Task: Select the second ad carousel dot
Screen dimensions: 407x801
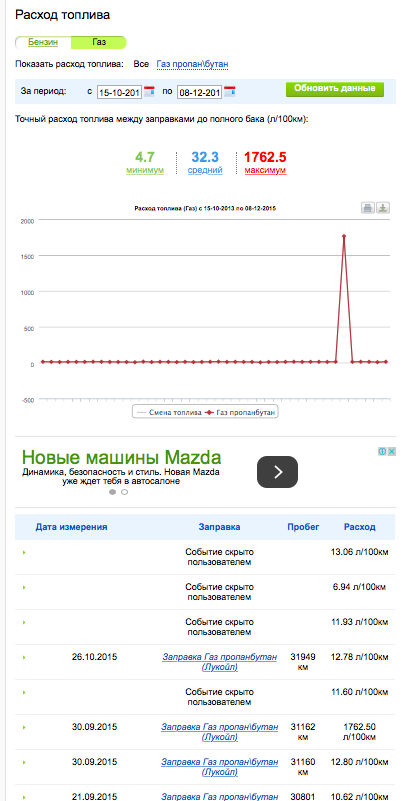Action: click(125, 492)
